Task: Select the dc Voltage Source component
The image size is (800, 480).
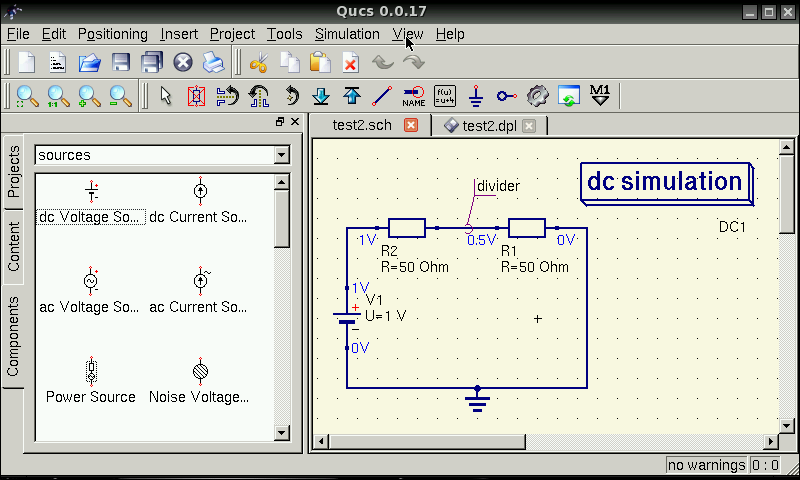Action: (91, 203)
